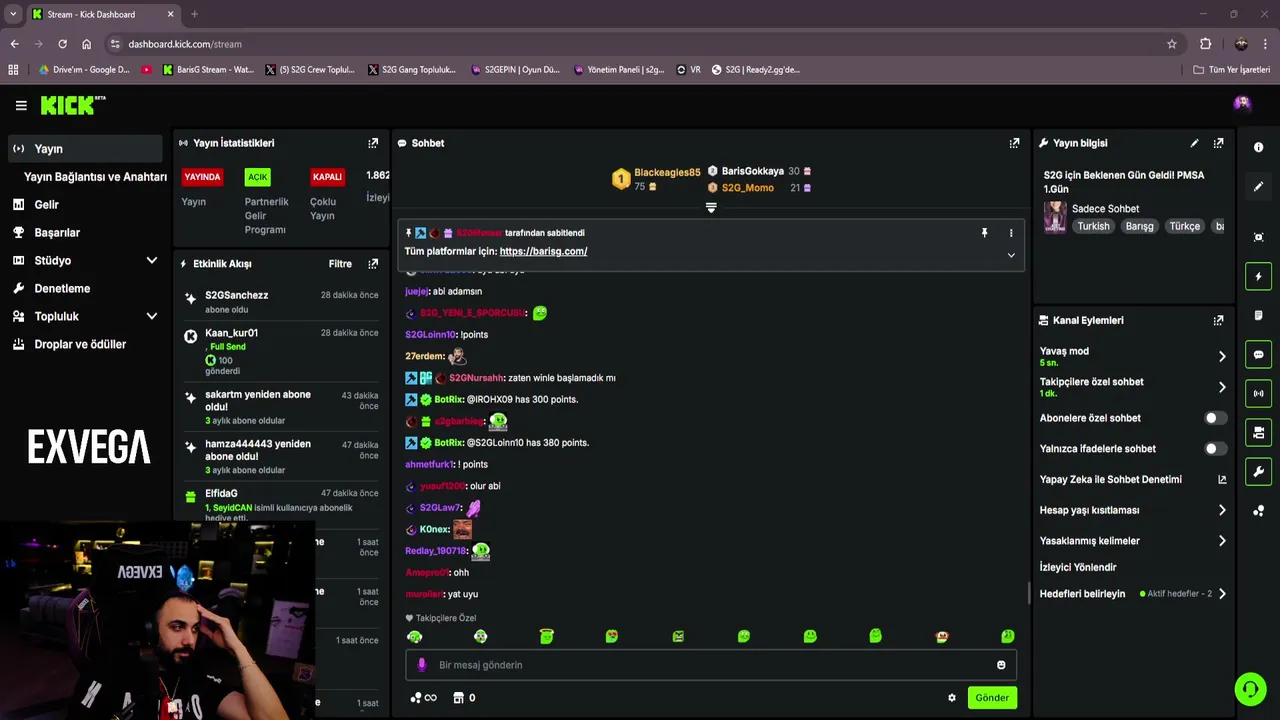This screenshot has width=1280, height=720.
Task: Enable Abonelere özel sohbet toggle
Action: coord(1215,418)
